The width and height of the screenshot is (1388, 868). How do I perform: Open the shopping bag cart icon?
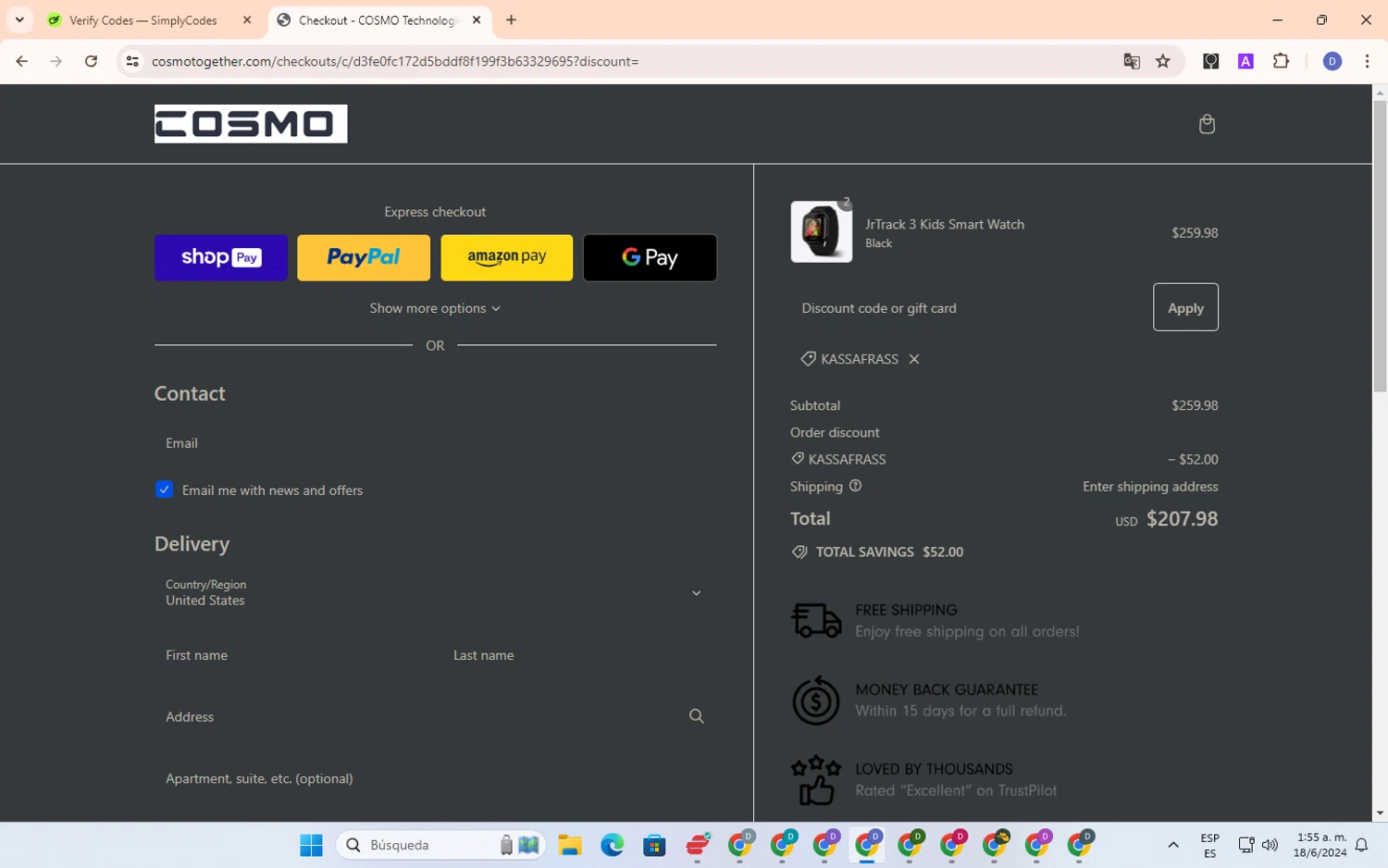[x=1207, y=124]
